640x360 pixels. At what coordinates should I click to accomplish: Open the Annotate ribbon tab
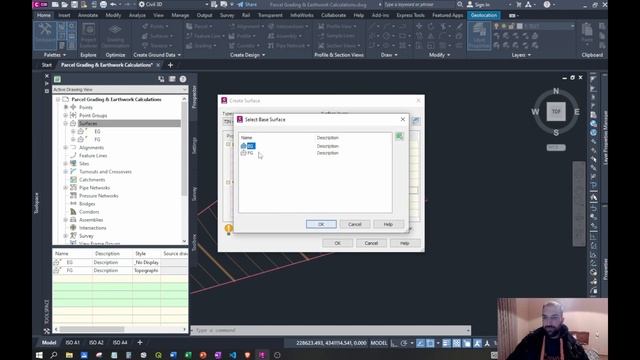coord(88,15)
